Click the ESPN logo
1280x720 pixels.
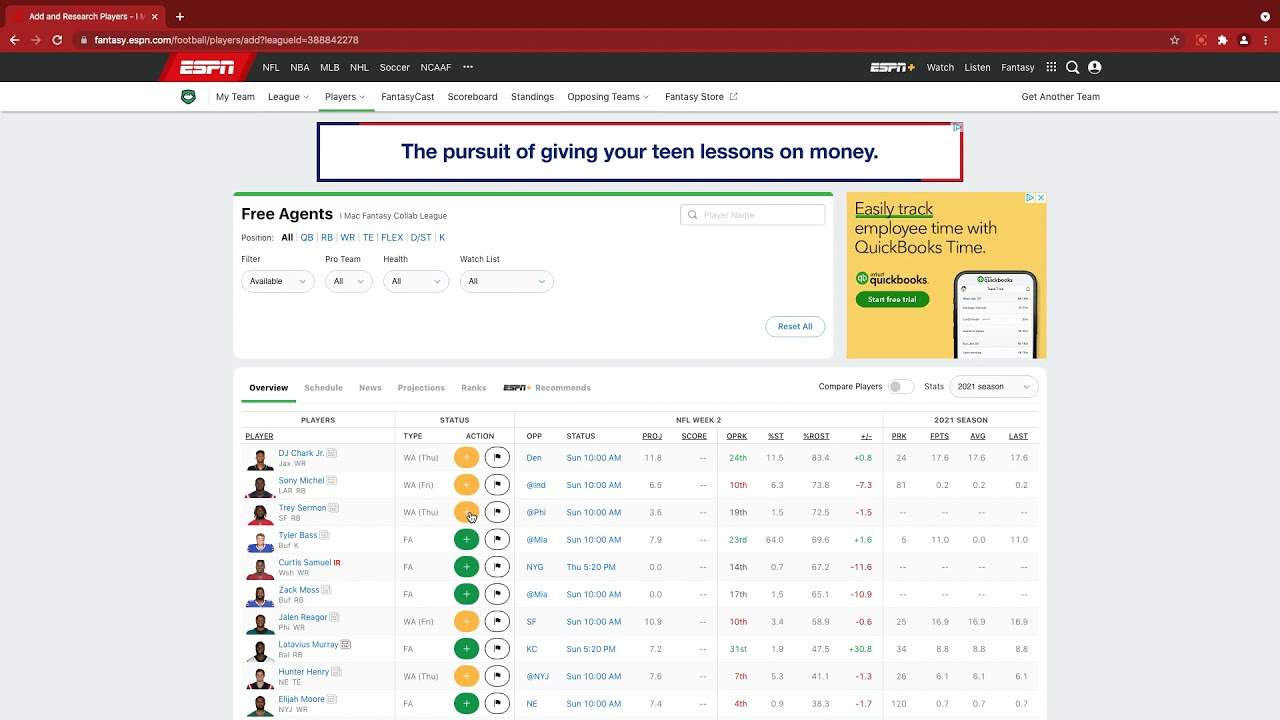(207, 67)
